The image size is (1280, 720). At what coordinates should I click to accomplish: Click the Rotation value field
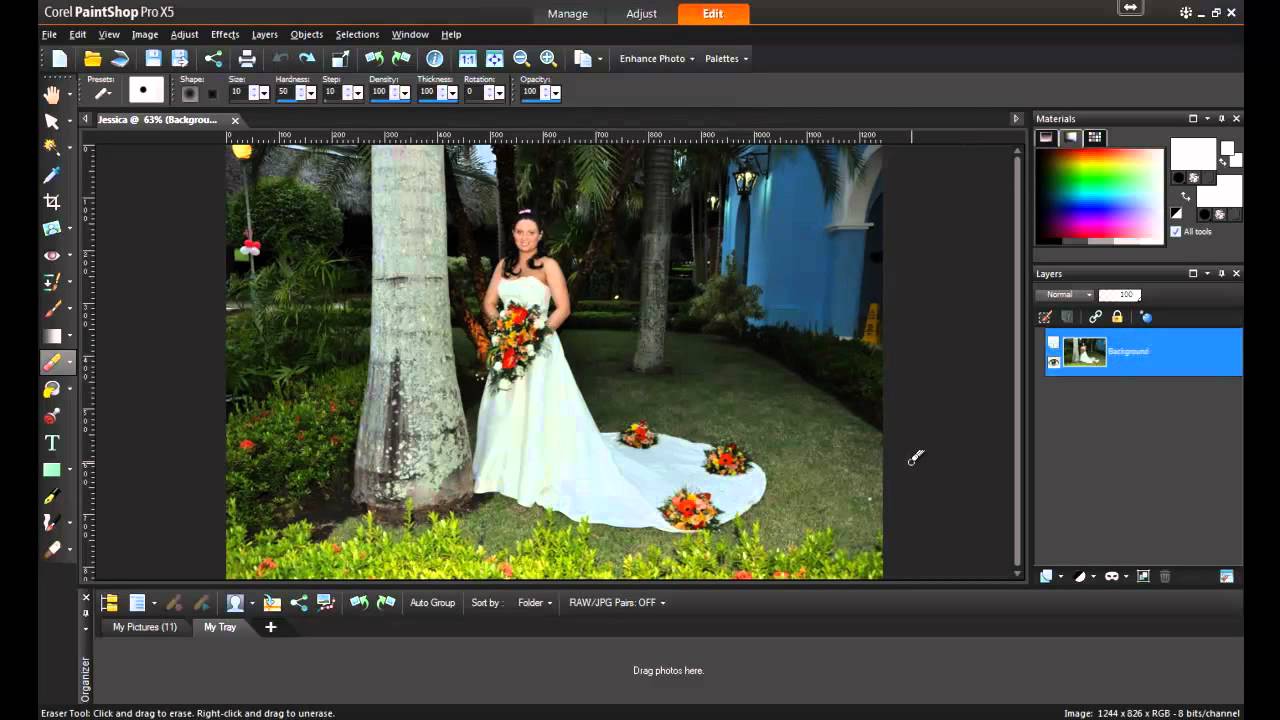(474, 92)
